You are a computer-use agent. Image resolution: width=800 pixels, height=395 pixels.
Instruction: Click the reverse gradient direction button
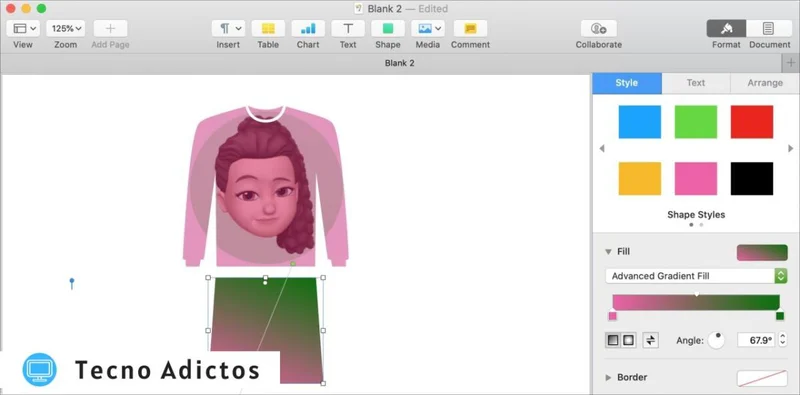pos(651,340)
